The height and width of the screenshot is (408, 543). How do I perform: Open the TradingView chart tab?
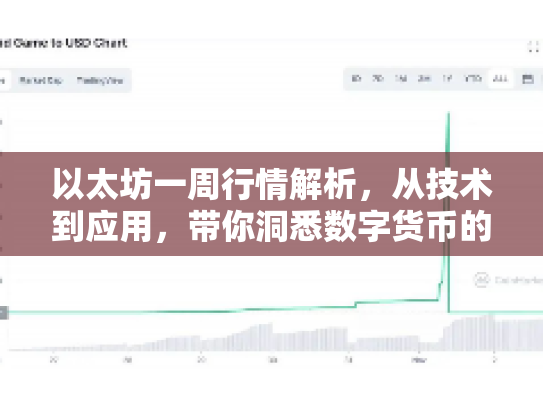(100, 81)
